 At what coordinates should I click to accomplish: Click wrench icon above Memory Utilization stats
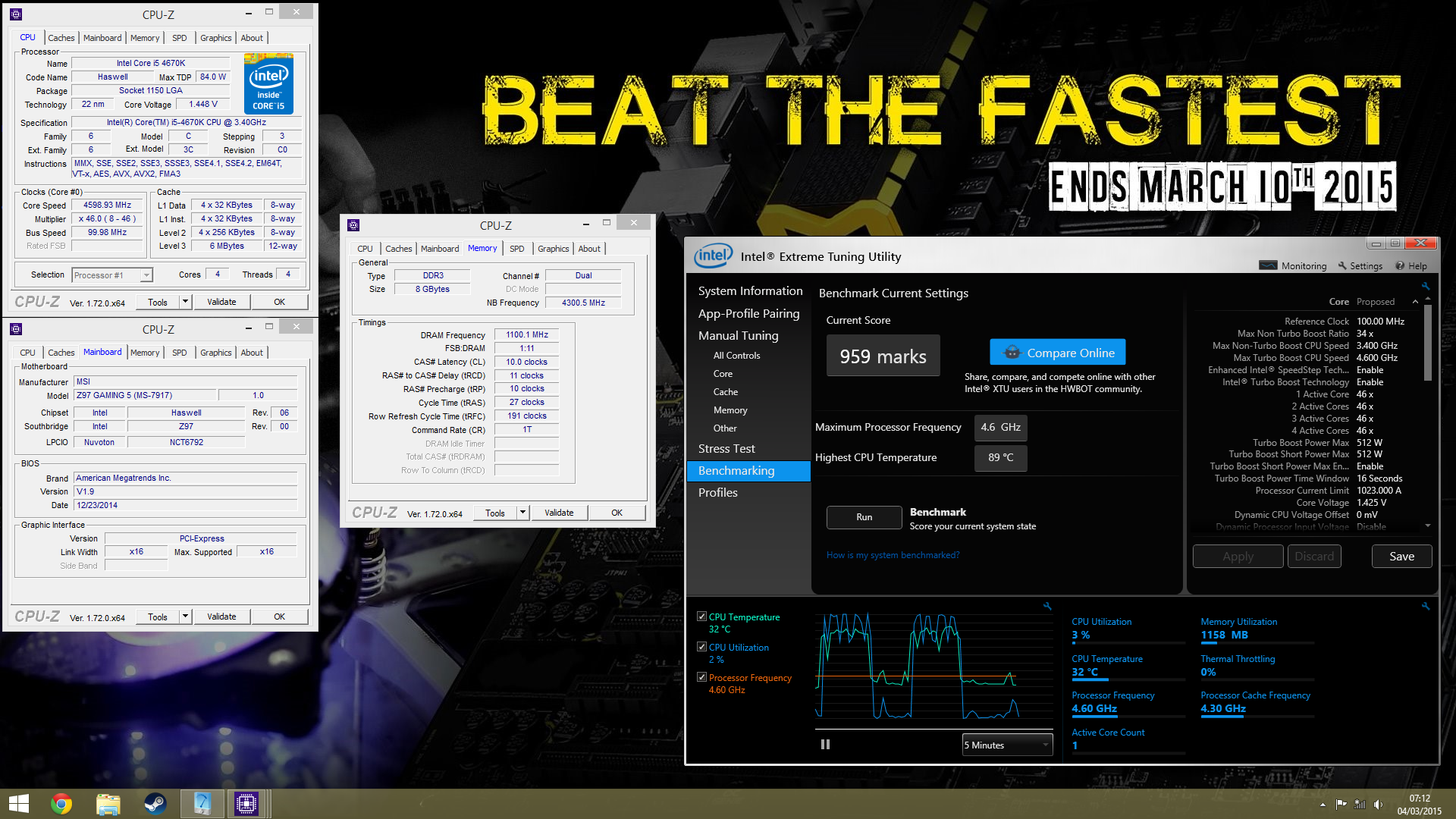(x=1426, y=606)
